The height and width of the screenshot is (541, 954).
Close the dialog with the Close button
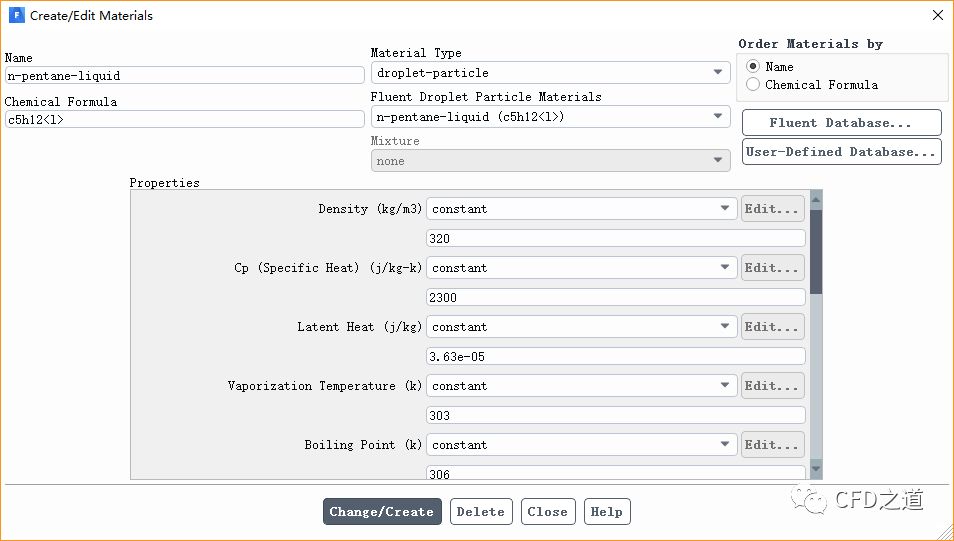coord(548,512)
